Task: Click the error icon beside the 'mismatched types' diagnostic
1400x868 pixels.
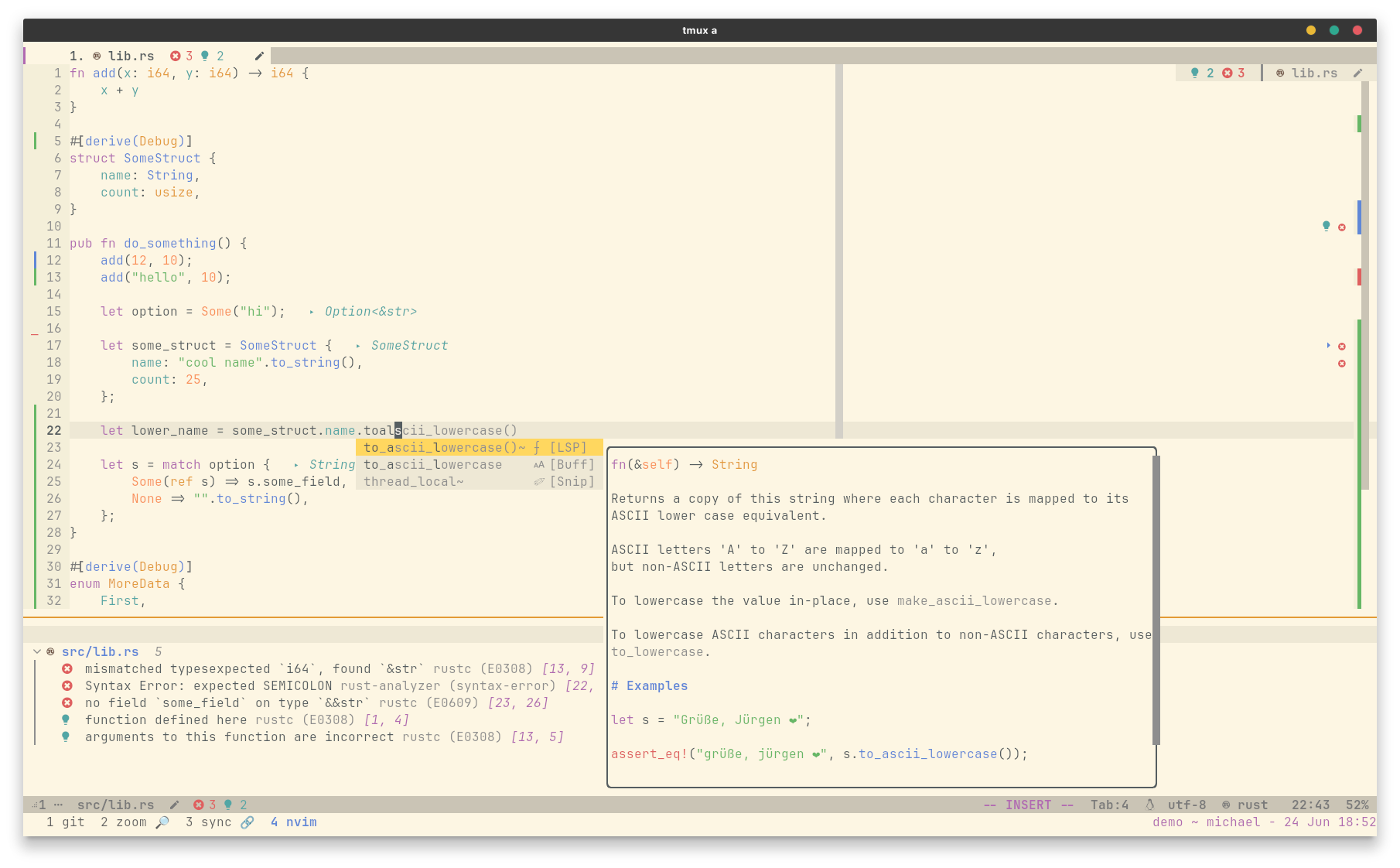Action: click(67, 668)
